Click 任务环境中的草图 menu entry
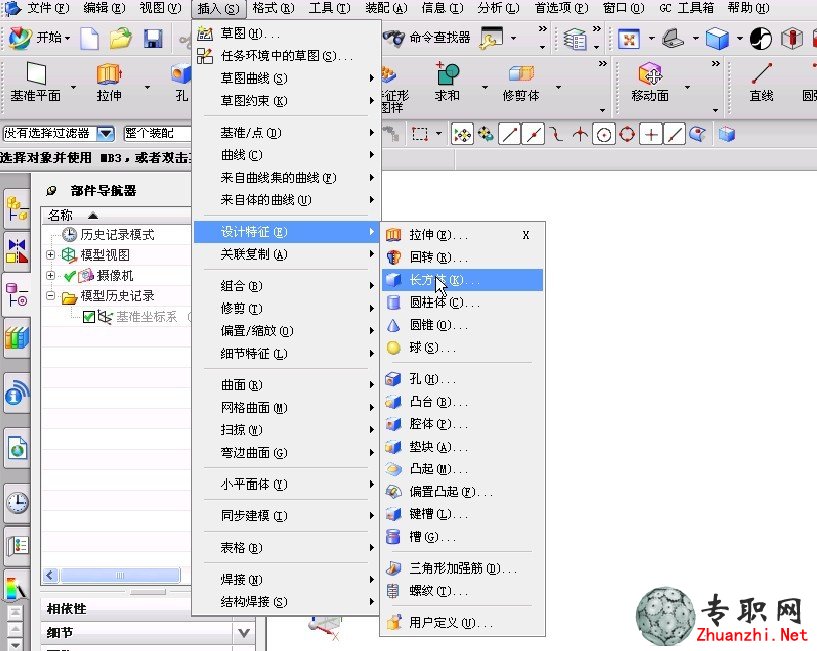 tap(286, 56)
